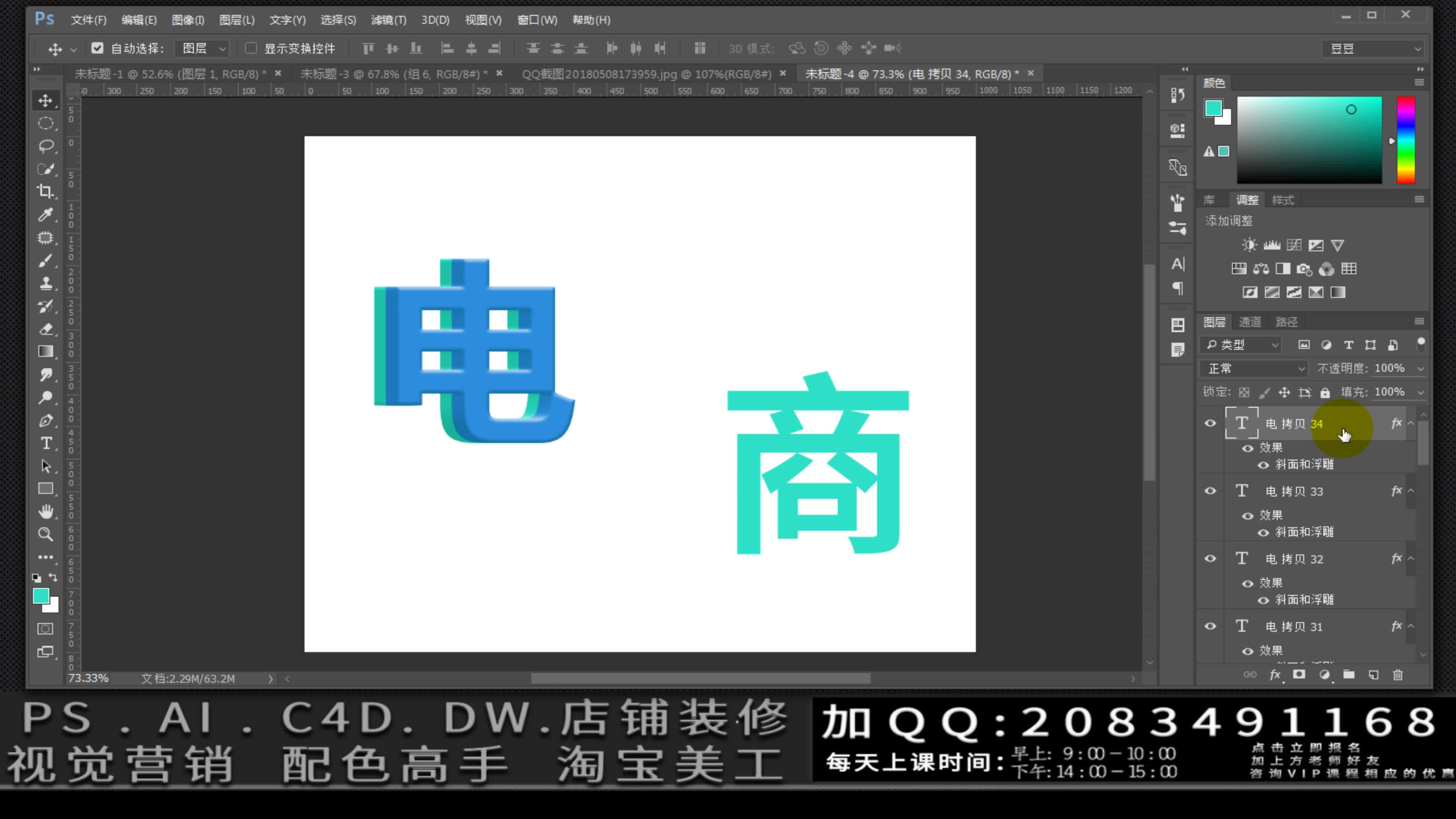Enable the 显示变换控件 checkbox
Image resolution: width=1456 pixels, height=819 pixels.
[251, 48]
